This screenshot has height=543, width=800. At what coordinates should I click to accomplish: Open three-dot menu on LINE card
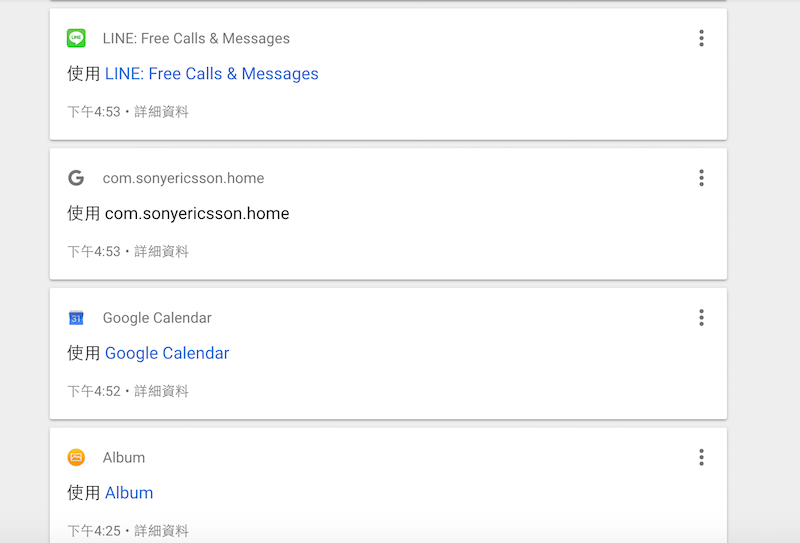tap(702, 38)
